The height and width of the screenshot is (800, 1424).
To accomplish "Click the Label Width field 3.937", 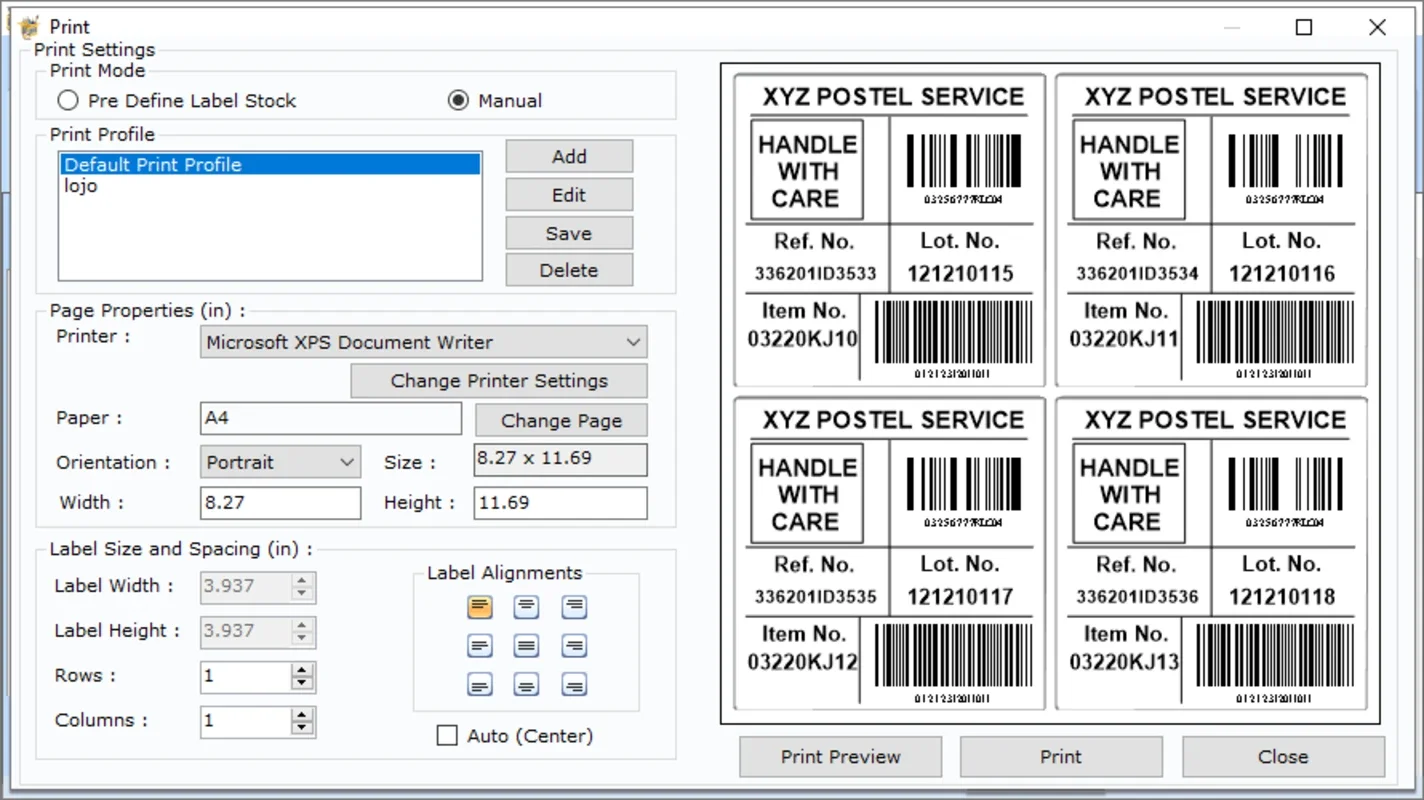I will point(246,587).
